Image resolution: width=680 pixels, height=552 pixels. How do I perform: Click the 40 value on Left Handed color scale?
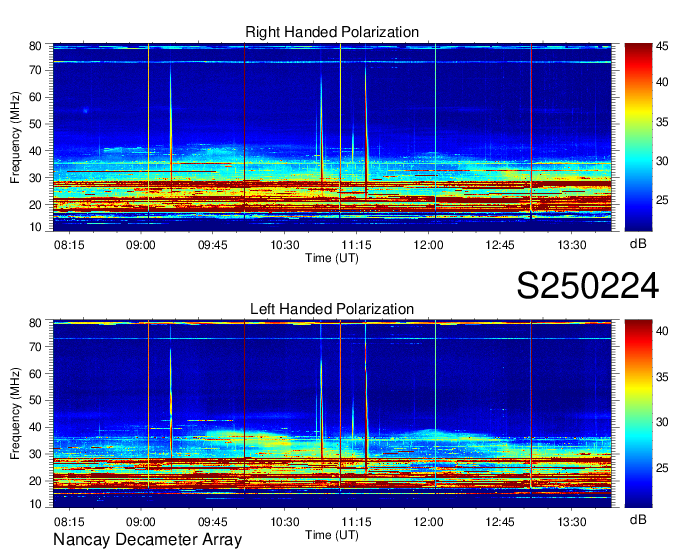(x=662, y=331)
